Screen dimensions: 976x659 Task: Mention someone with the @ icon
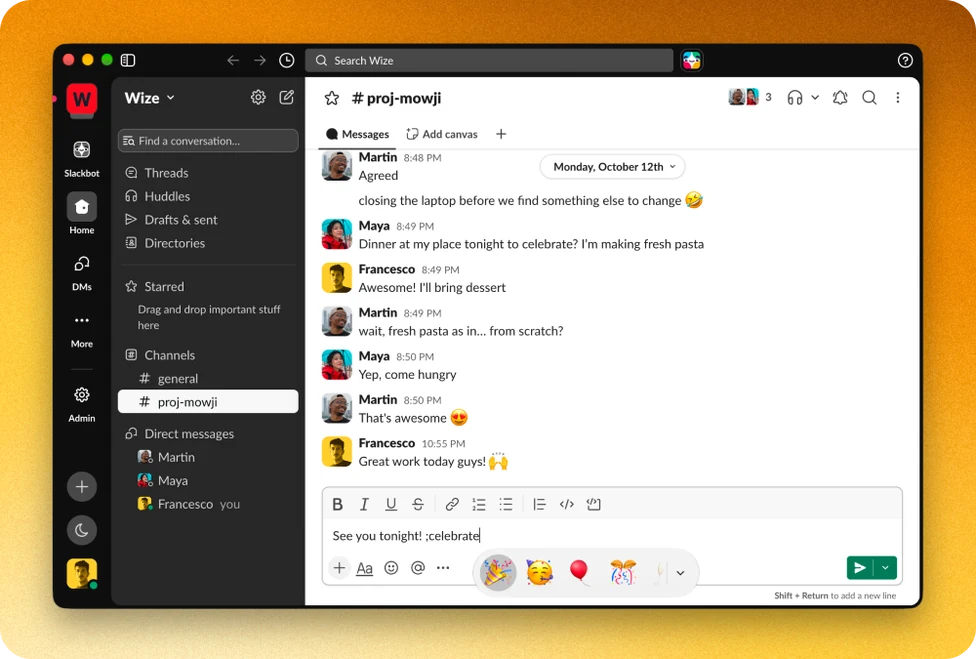tap(418, 568)
